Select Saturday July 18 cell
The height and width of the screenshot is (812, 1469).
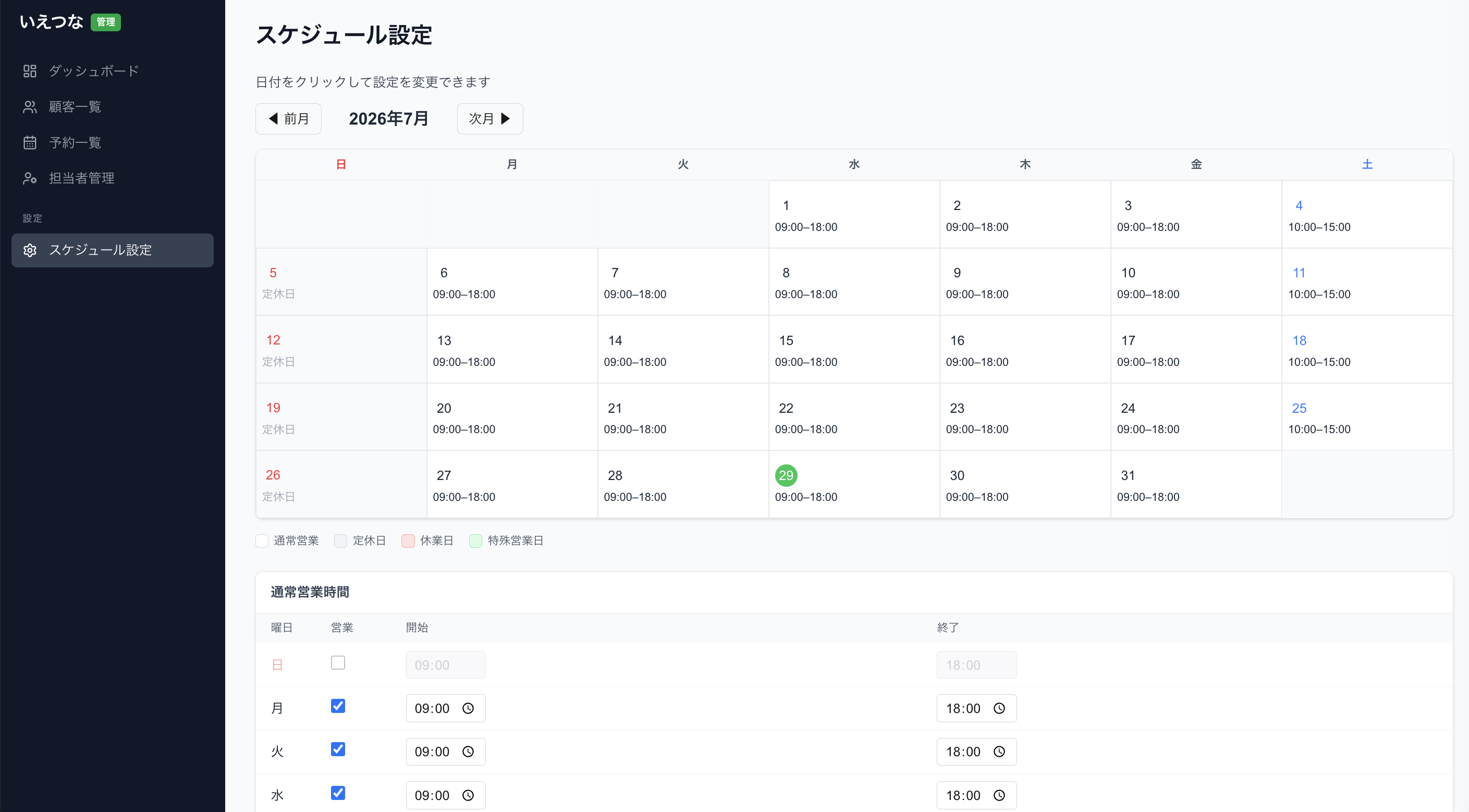pyautogui.click(x=1367, y=350)
